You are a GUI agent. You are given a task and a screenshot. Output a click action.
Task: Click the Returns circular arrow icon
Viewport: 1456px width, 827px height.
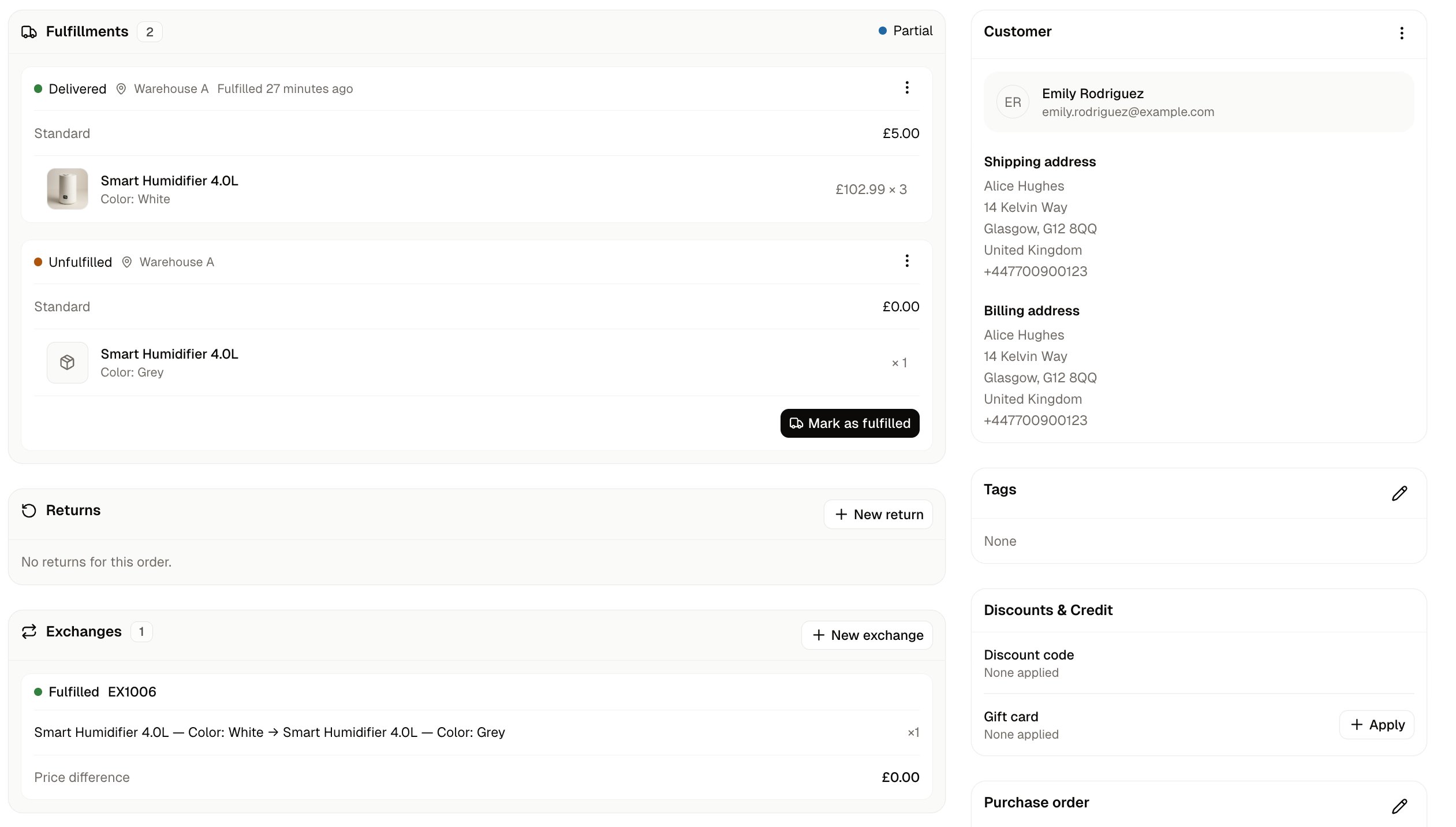click(x=29, y=511)
